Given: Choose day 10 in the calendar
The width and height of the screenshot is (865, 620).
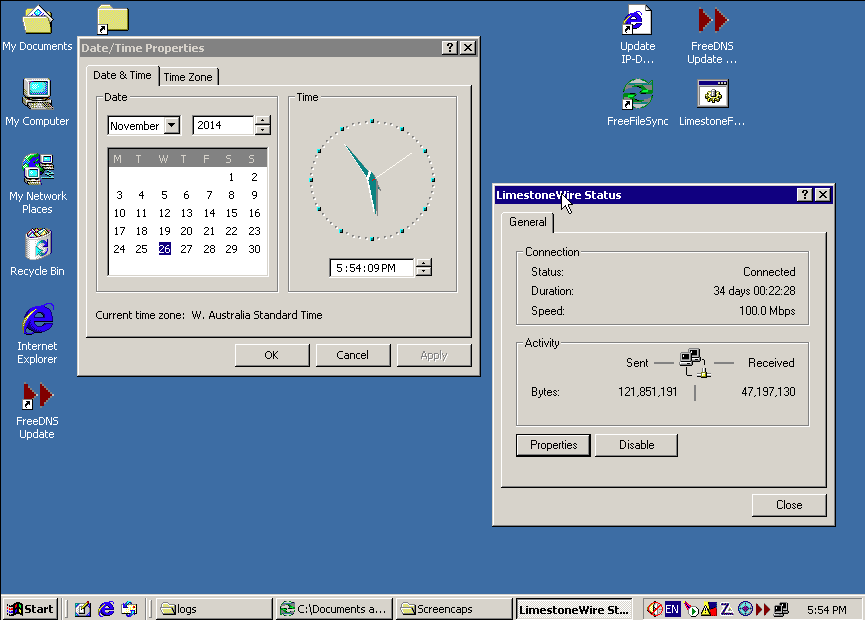Looking at the screenshot, I should click(120, 213).
